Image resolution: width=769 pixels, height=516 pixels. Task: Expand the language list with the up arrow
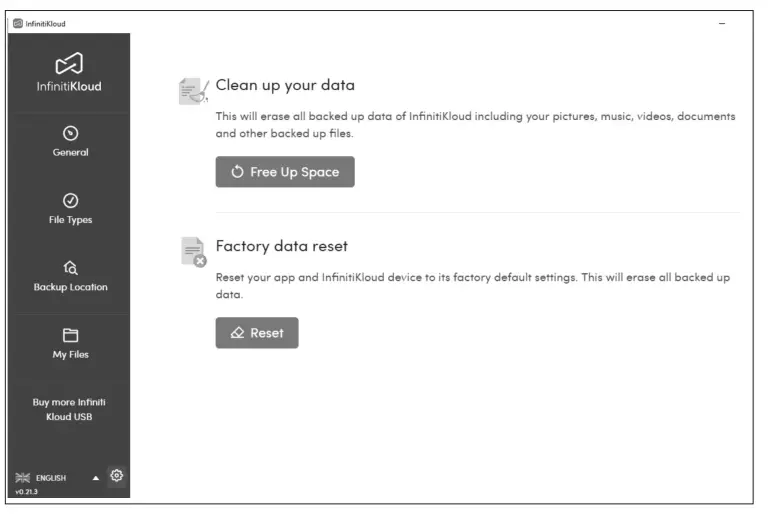click(x=96, y=478)
